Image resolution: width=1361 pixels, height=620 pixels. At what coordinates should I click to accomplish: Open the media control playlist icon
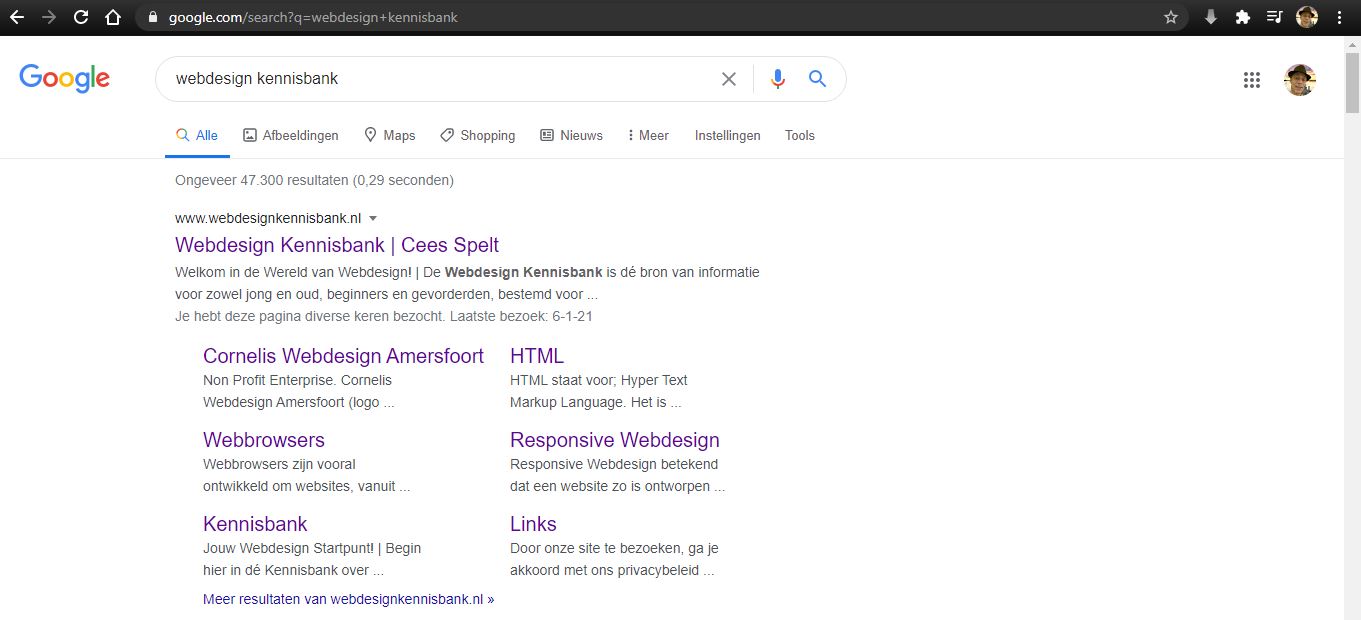(1274, 17)
